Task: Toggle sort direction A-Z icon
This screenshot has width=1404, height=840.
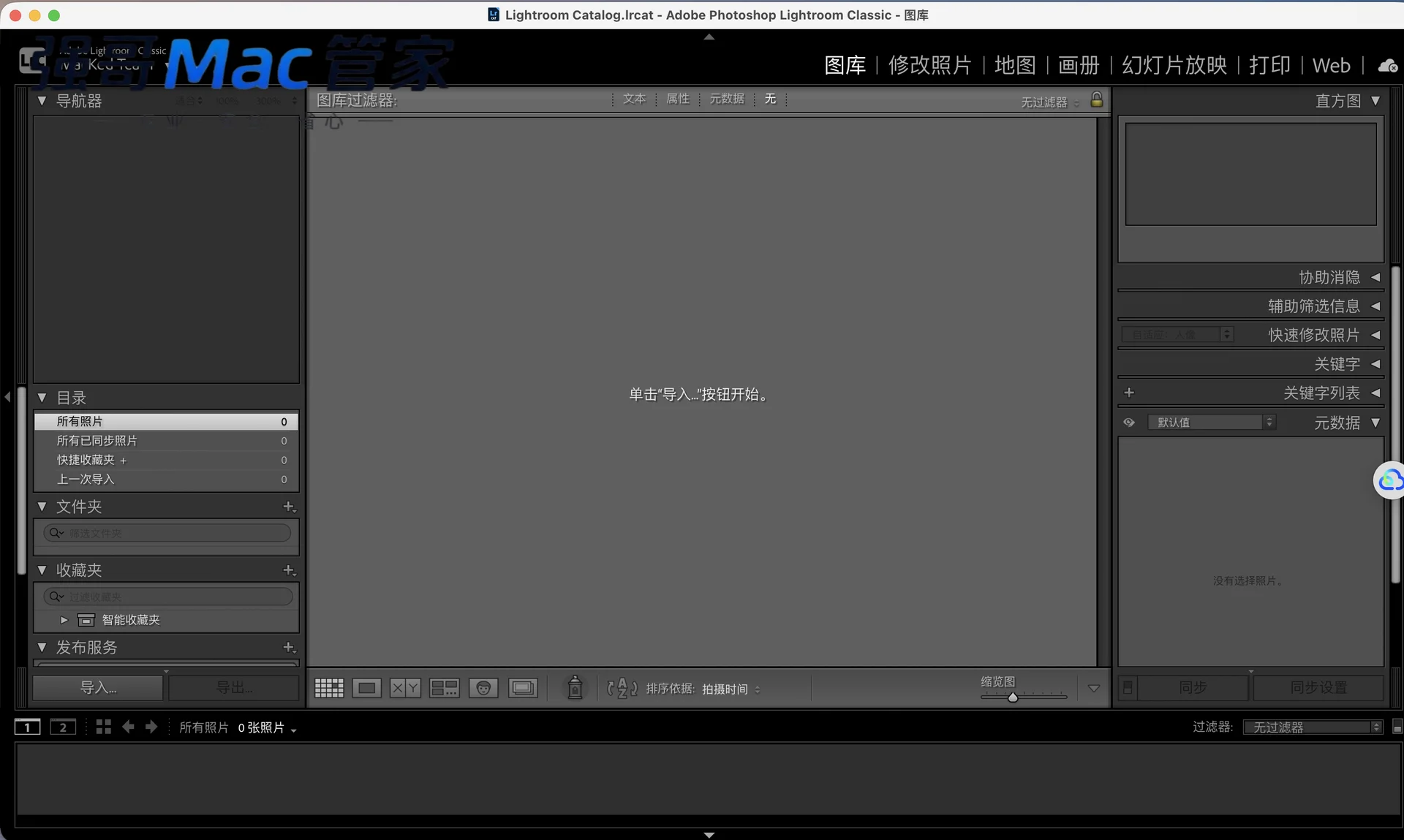Action: click(x=622, y=688)
